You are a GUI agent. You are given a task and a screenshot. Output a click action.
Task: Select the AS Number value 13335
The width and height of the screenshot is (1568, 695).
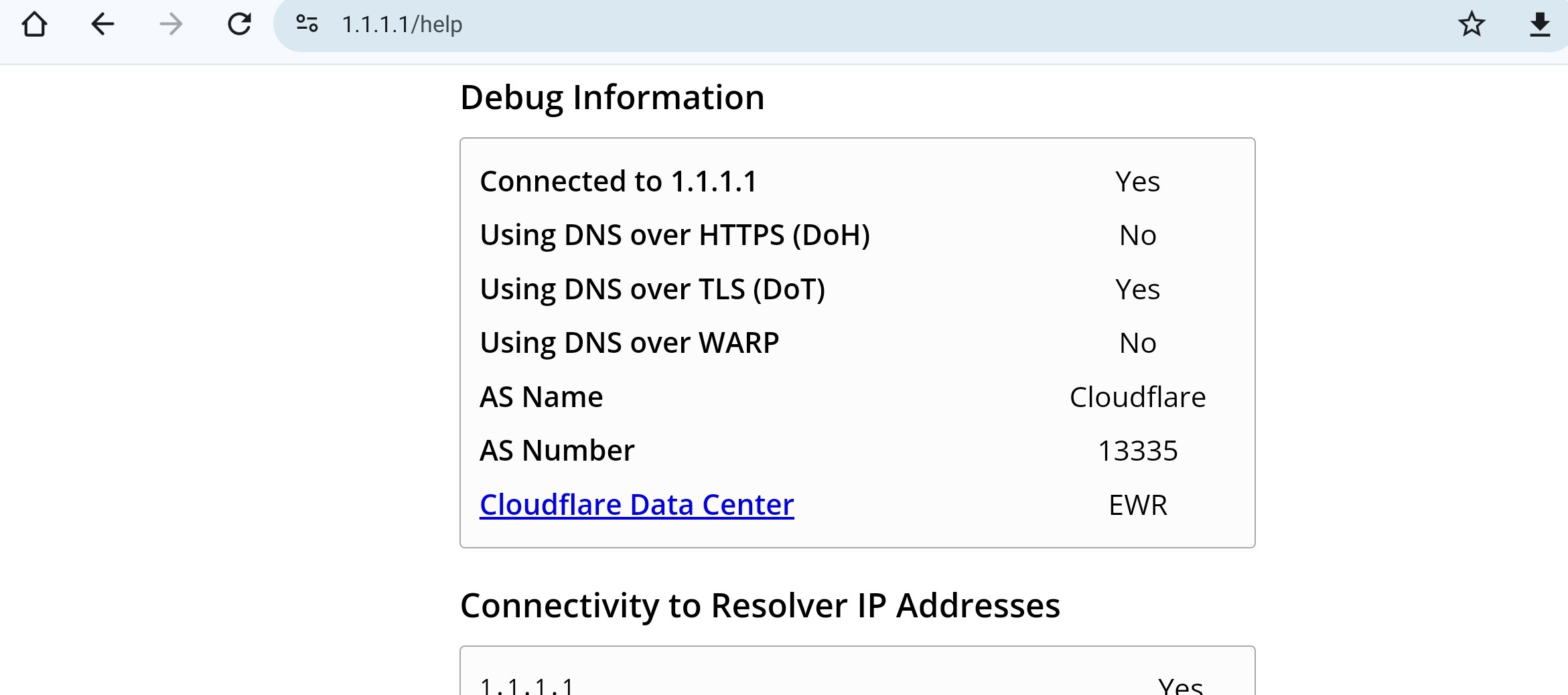(x=1137, y=451)
